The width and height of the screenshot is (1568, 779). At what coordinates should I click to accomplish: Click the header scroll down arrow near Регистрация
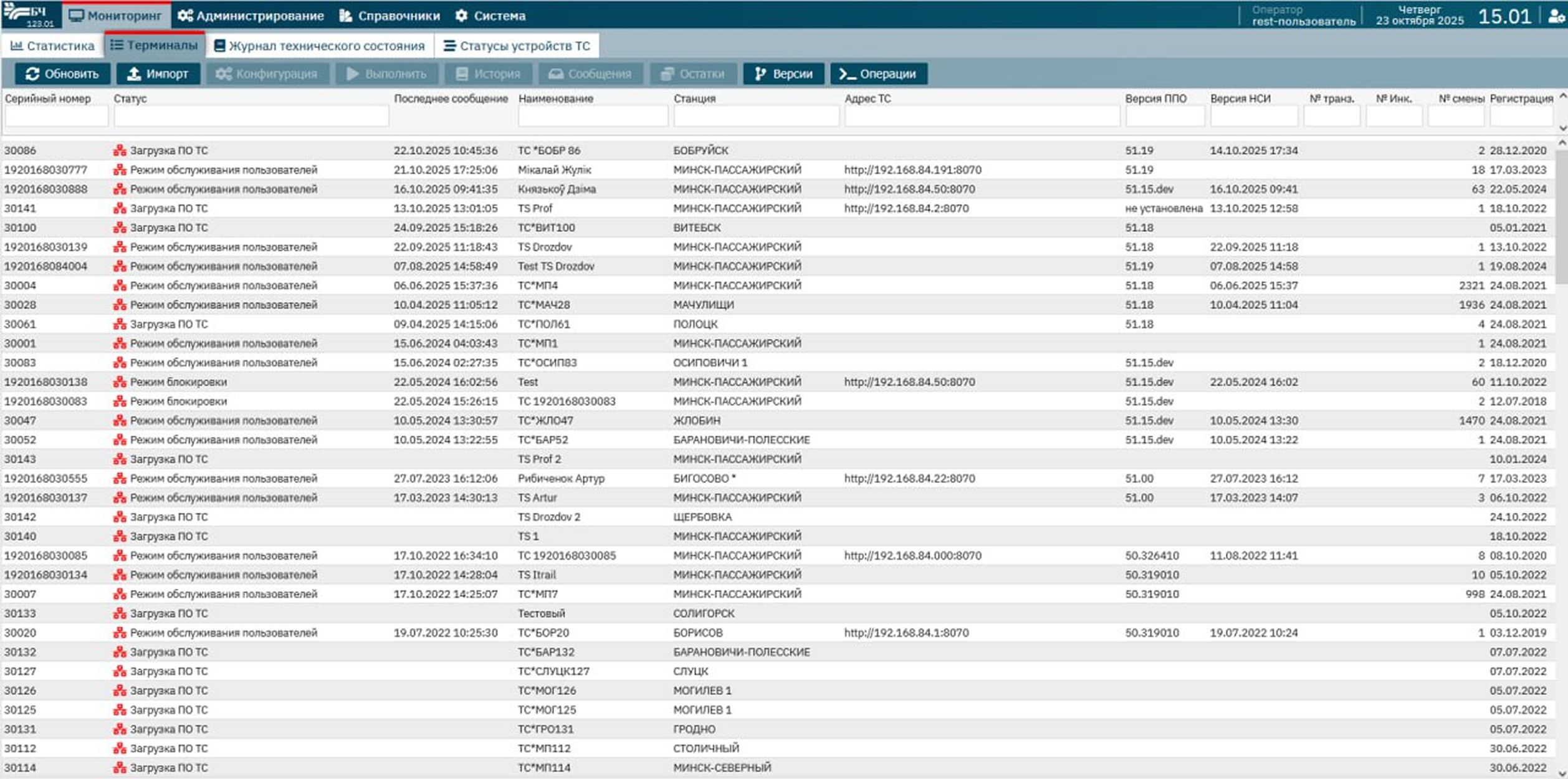click(1562, 128)
